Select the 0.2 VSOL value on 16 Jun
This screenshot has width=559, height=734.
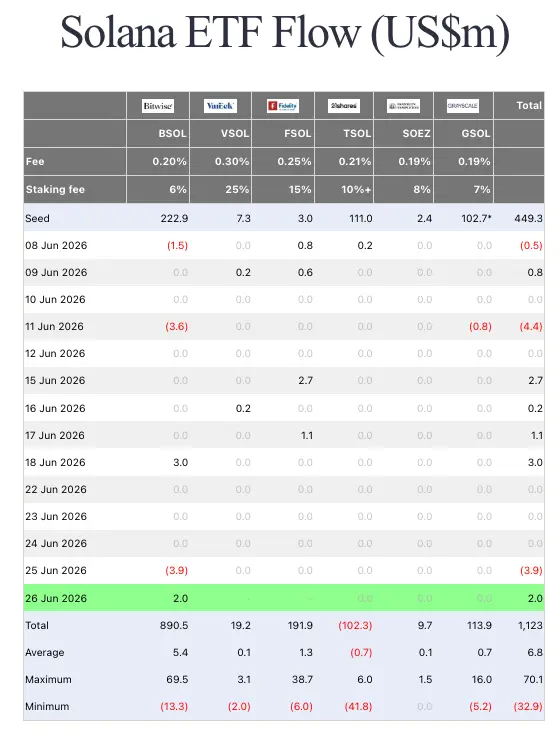click(x=243, y=409)
